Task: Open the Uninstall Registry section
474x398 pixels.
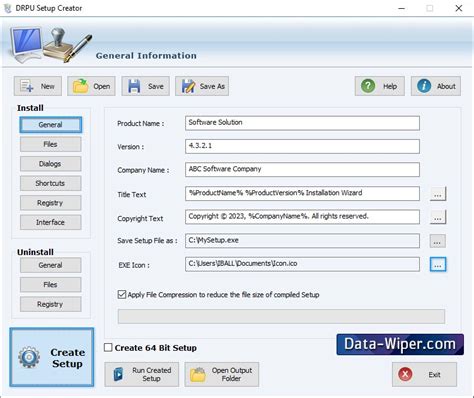Action: tap(50, 304)
